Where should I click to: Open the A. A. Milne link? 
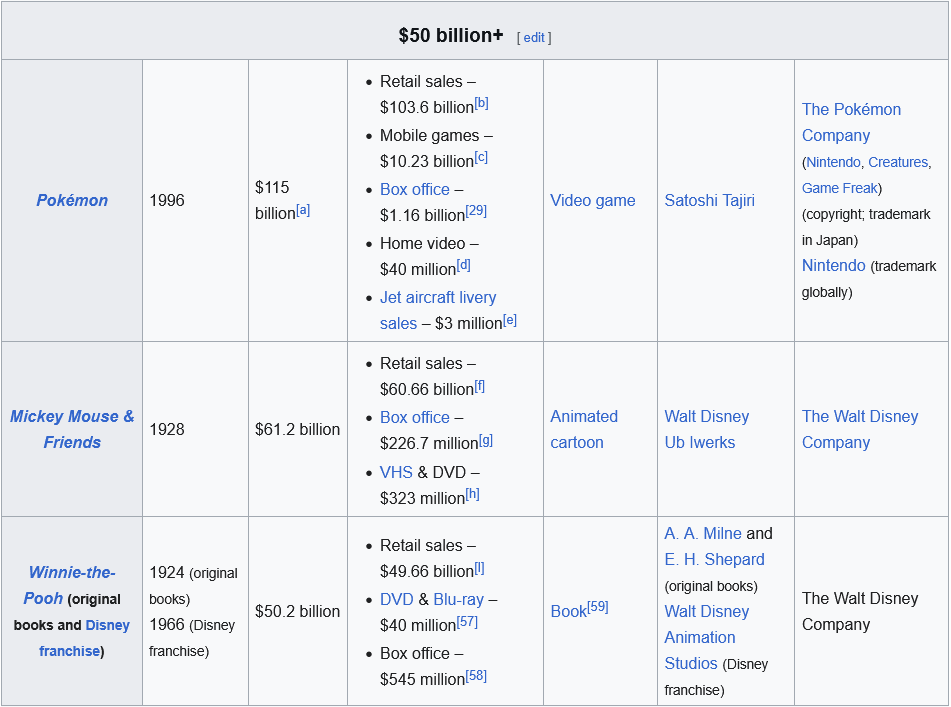click(703, 533)
